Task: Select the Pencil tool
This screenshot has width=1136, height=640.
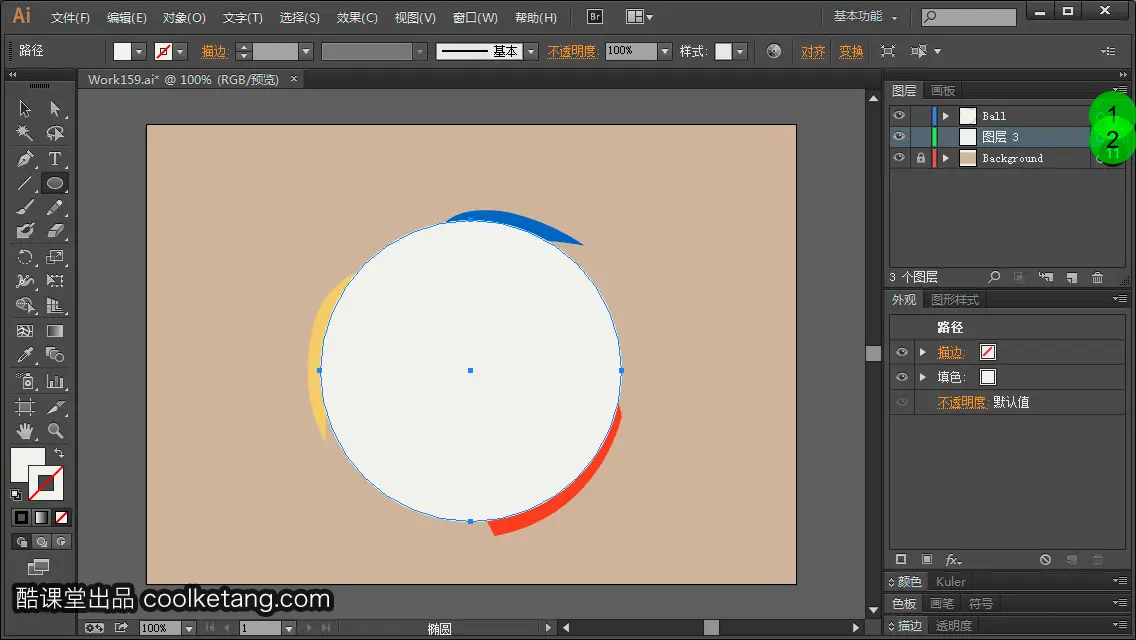Action: pyautogui.click(x=55, y=208)
